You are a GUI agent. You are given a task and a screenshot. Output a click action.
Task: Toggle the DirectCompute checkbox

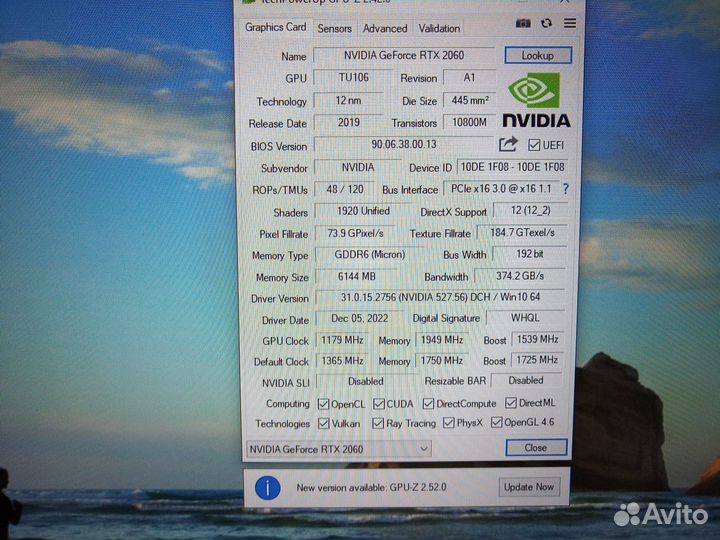pos(428,404)
